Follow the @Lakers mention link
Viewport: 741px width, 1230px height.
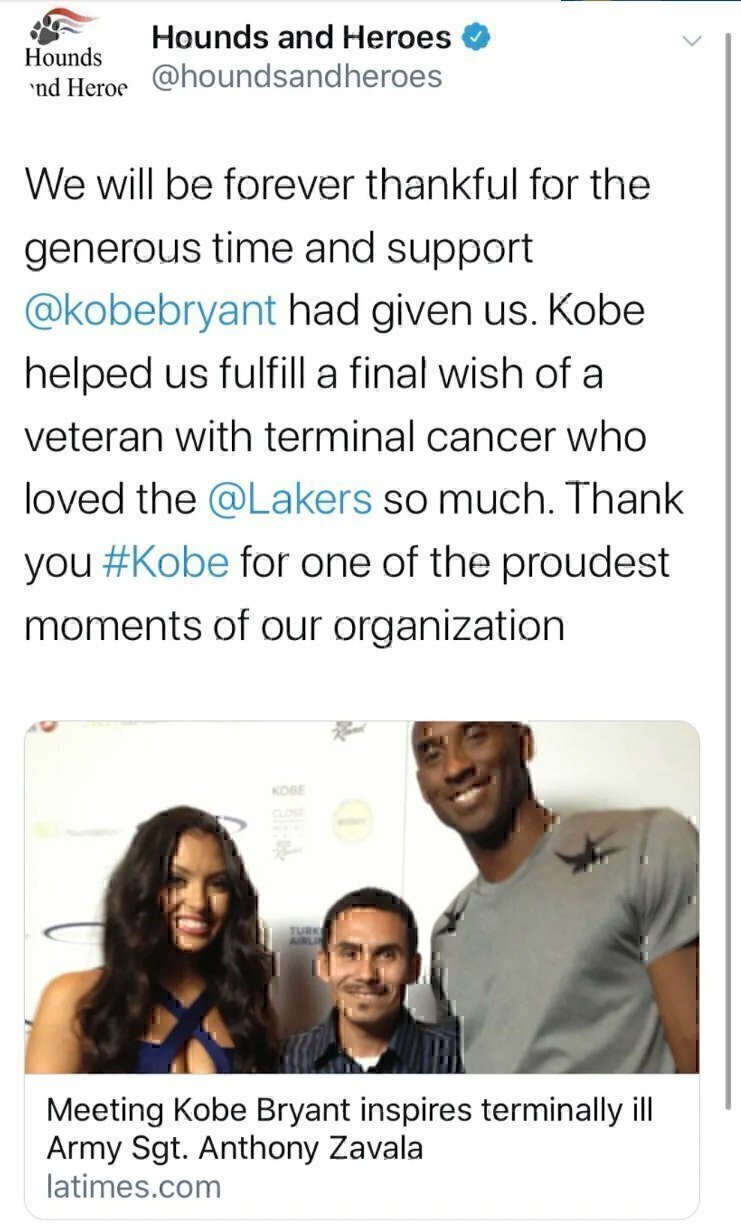[290, 499]
